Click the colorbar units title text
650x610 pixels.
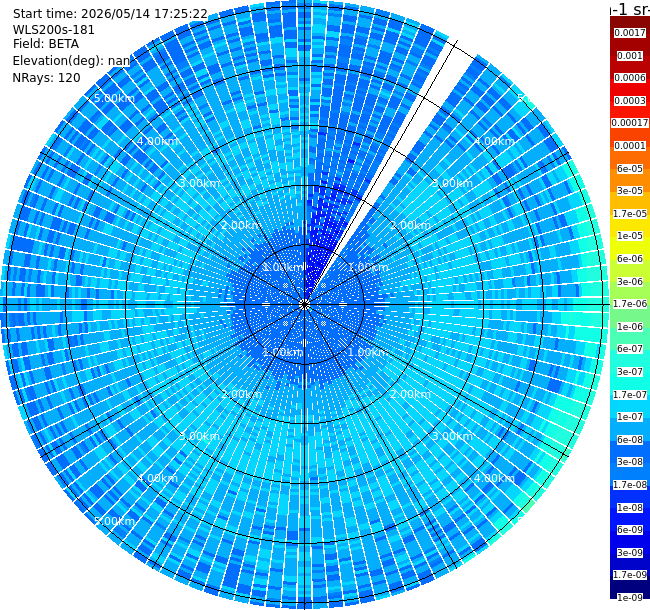tap(630, 9)
